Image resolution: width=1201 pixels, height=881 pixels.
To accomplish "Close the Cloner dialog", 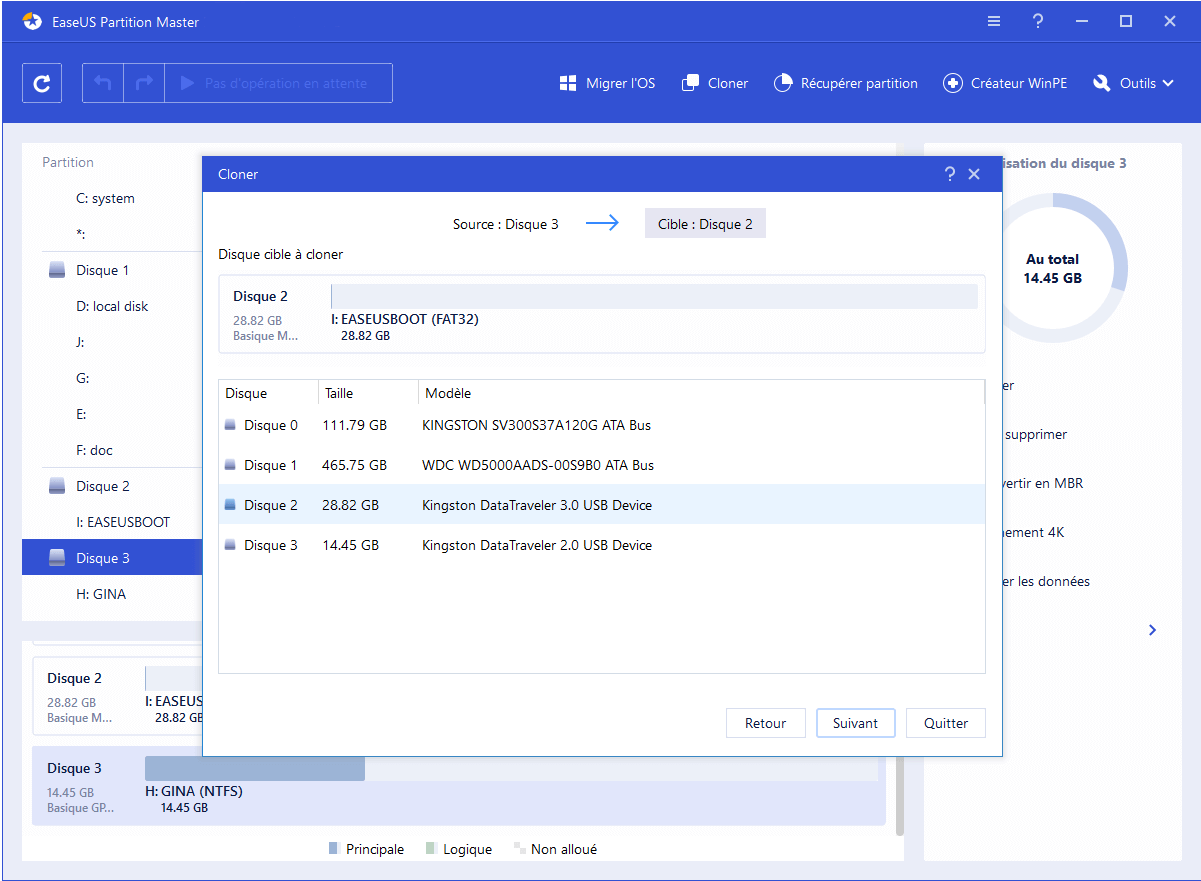I will (975, 174).
